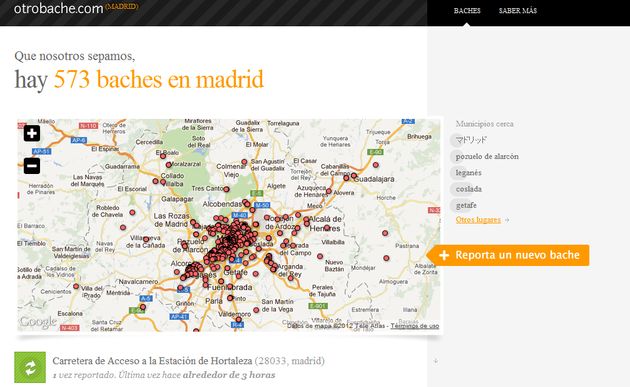Screen dimensions: 630x387
Task: Click the otrobache.com logo
Action: [58, 8]
